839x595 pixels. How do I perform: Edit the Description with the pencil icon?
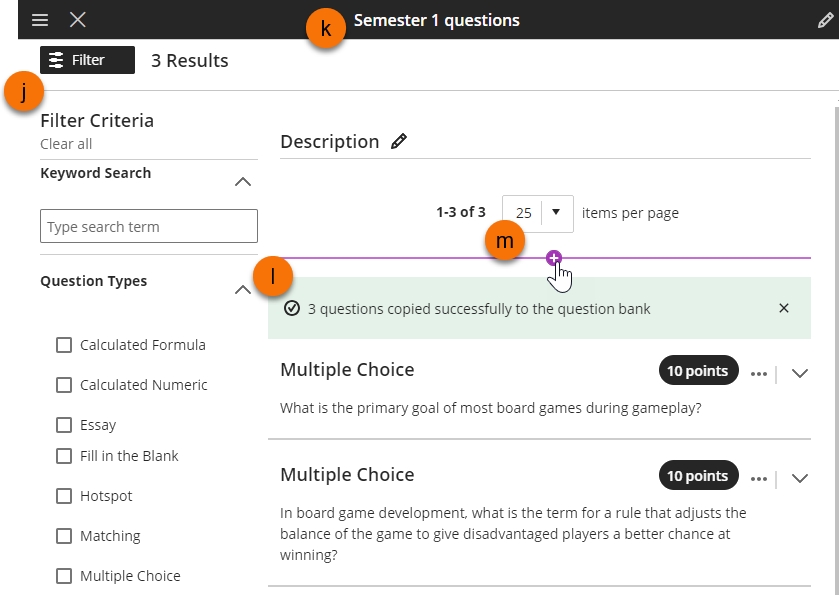[x=399, y=142]
